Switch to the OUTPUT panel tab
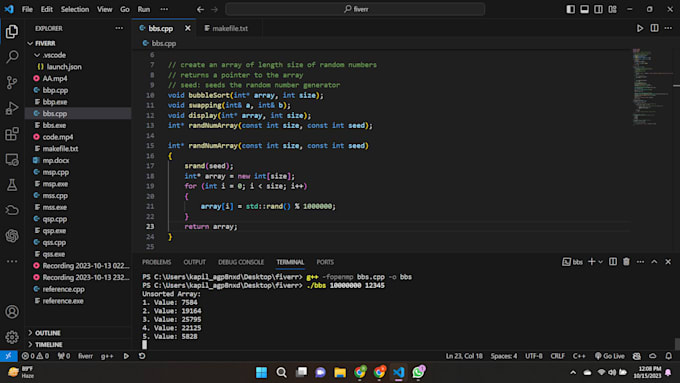 click(x=194, y=262)
